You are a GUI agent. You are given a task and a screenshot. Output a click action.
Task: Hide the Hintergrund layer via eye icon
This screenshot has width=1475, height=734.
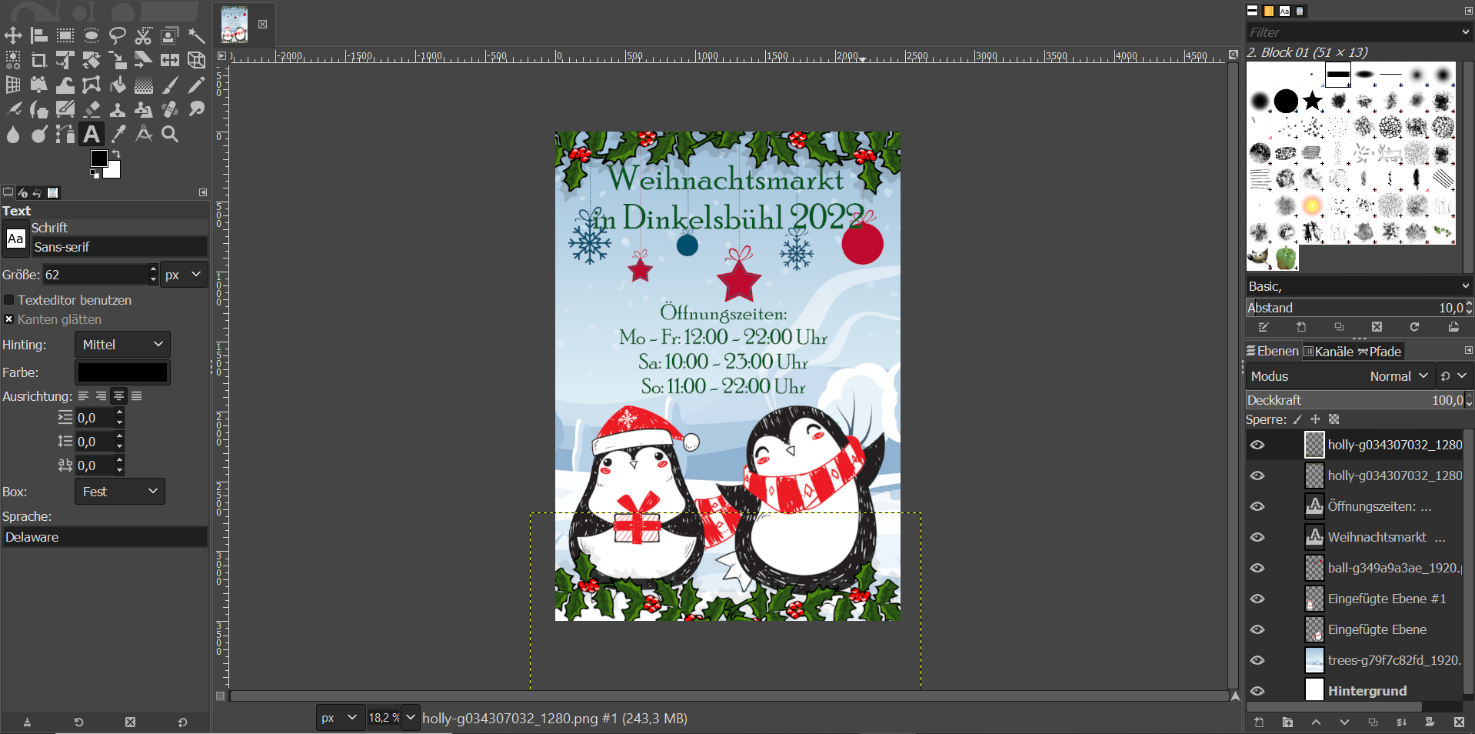point(1258,691)
